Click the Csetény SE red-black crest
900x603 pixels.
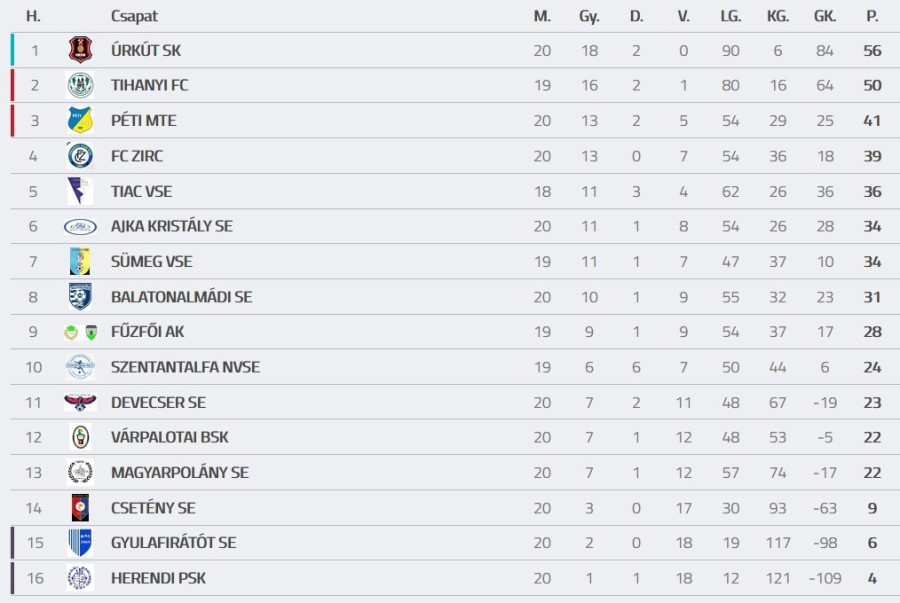80,508
